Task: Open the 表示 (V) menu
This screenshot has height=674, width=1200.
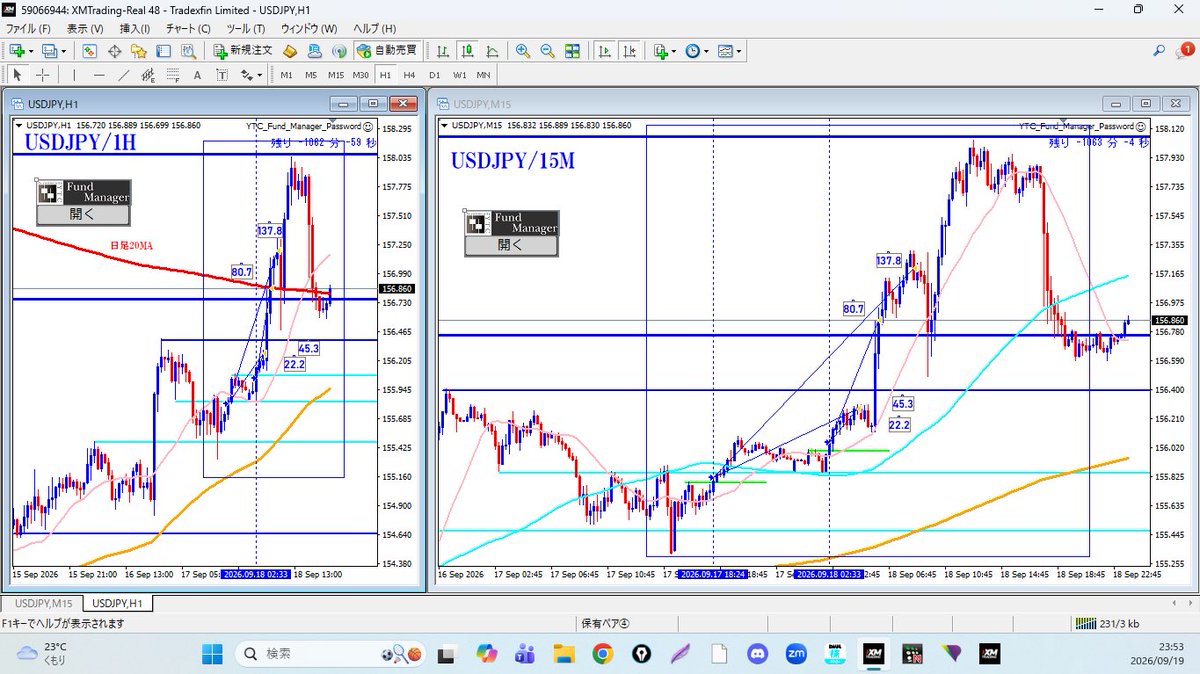Action: (84, 28)
